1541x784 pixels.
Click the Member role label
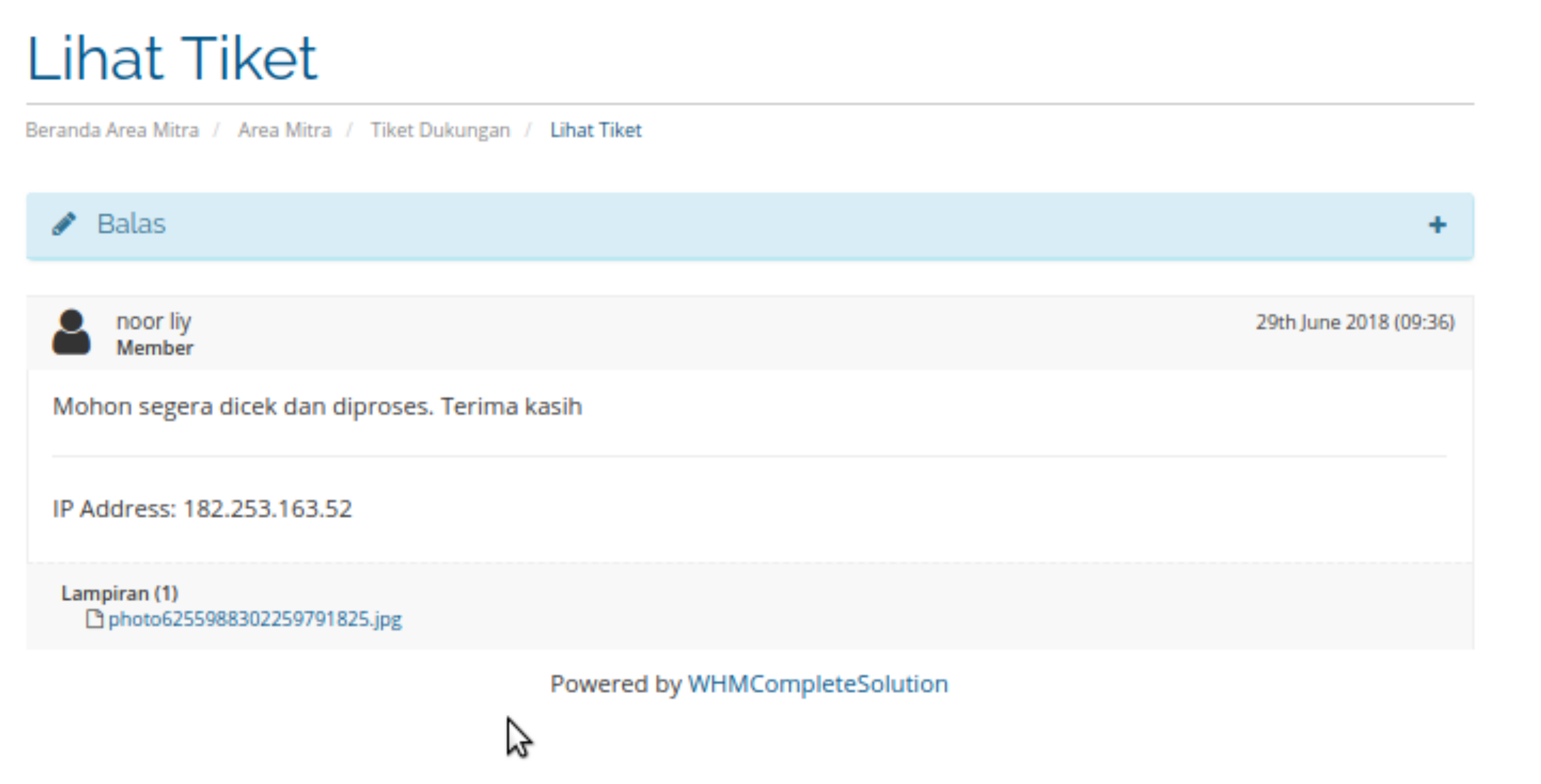(155, 347)
